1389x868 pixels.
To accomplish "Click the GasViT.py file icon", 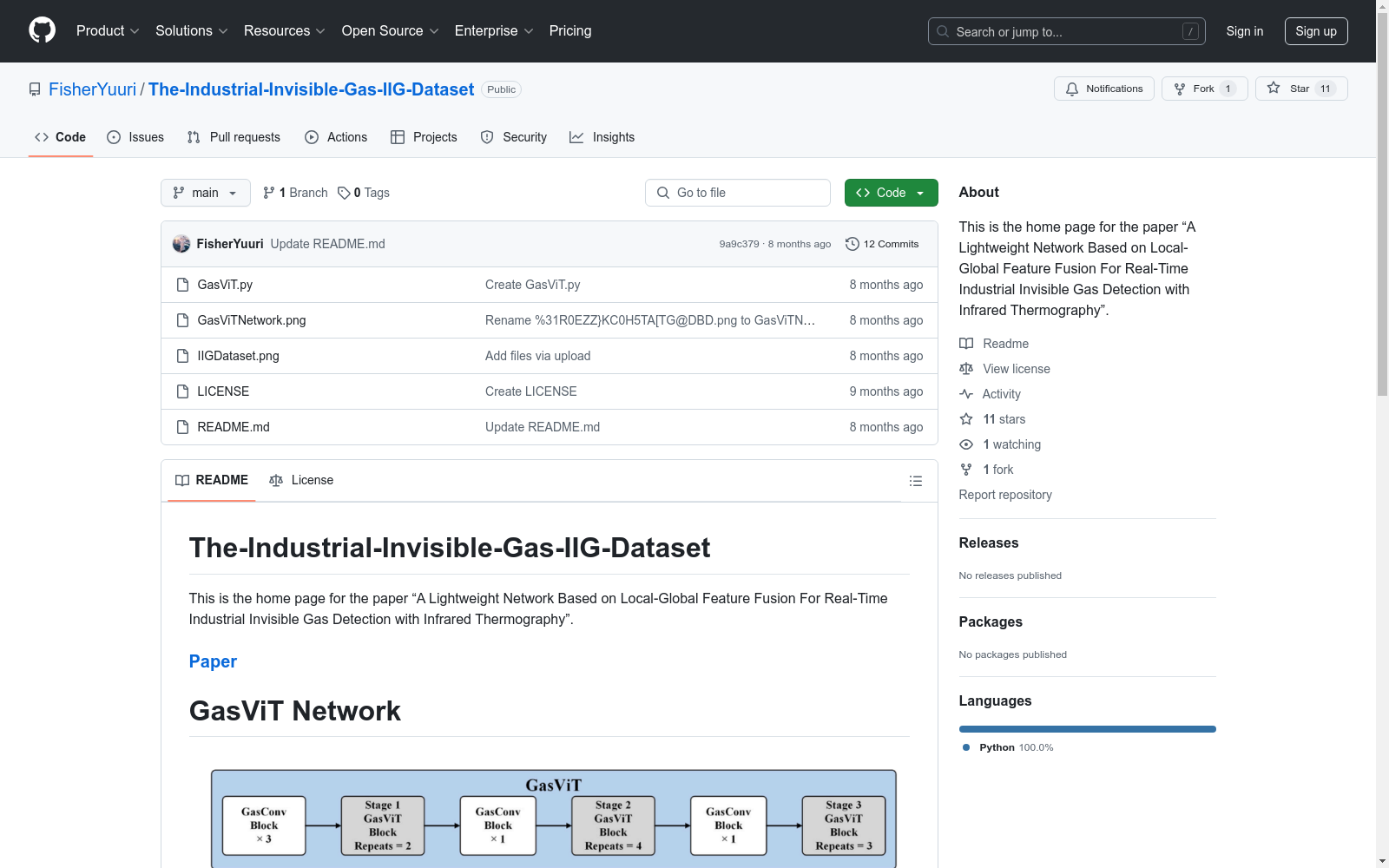I will click(182, 285).
